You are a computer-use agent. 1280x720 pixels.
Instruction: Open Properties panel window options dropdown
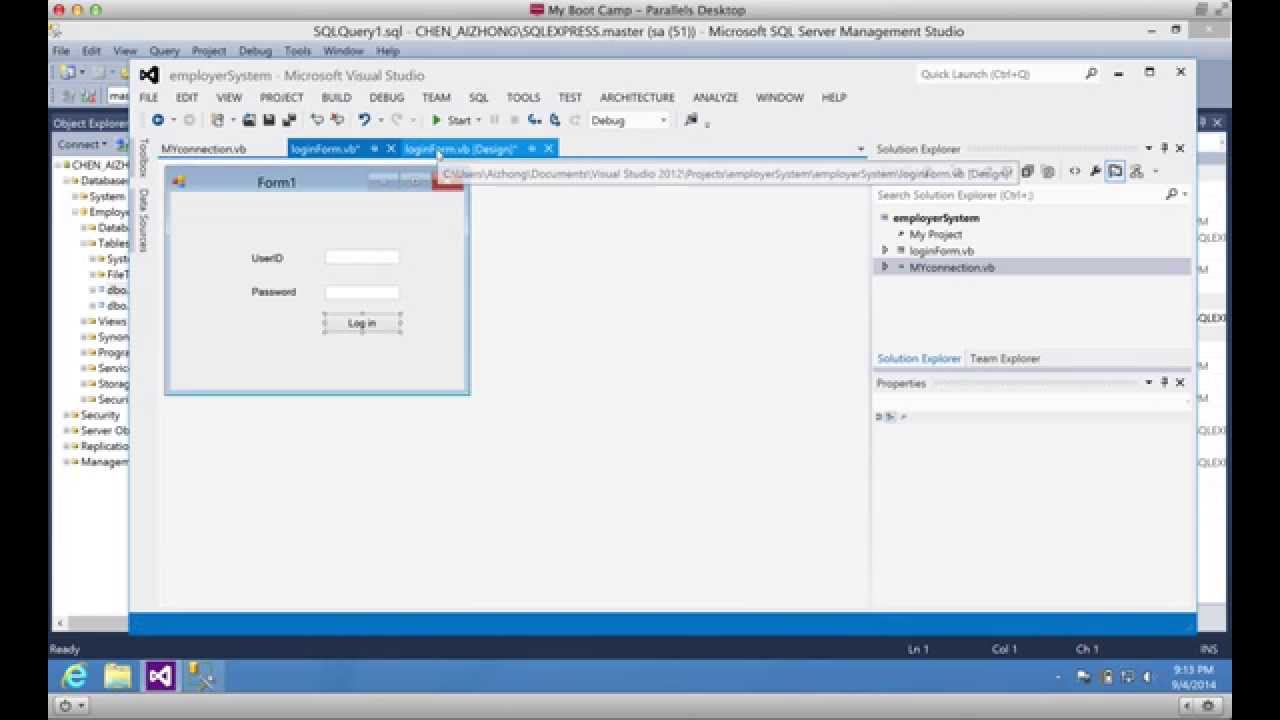pos(1149,382)
